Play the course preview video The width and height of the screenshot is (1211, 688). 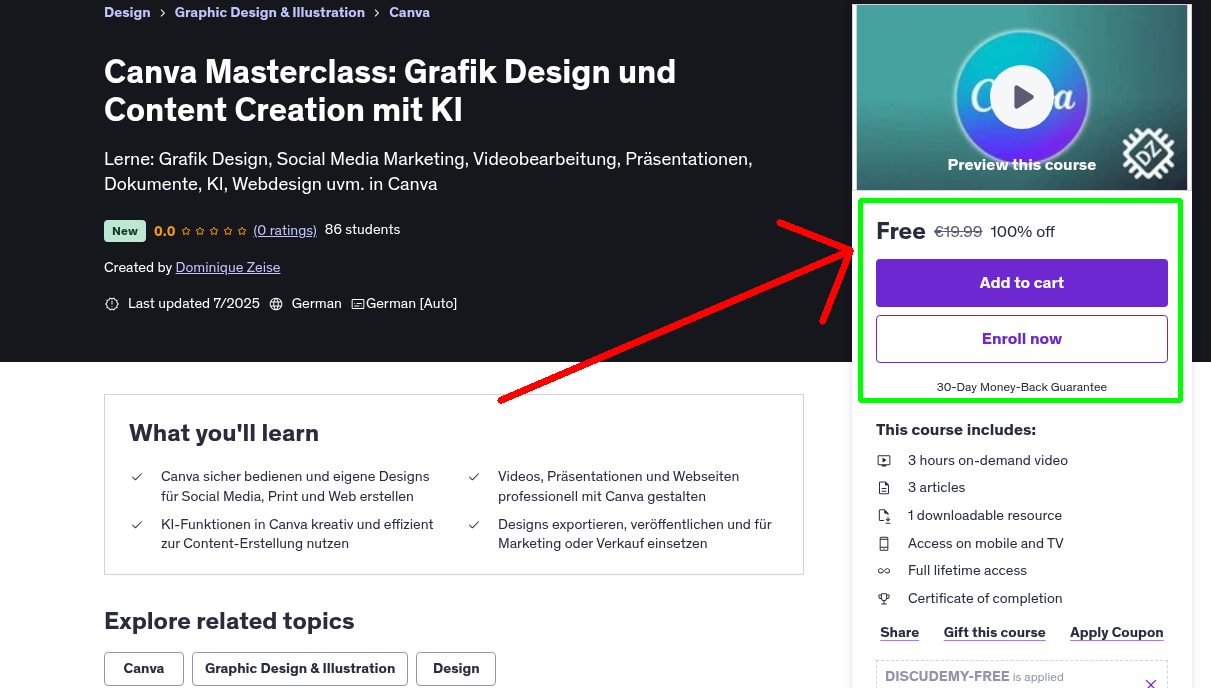coord(1020,96)
